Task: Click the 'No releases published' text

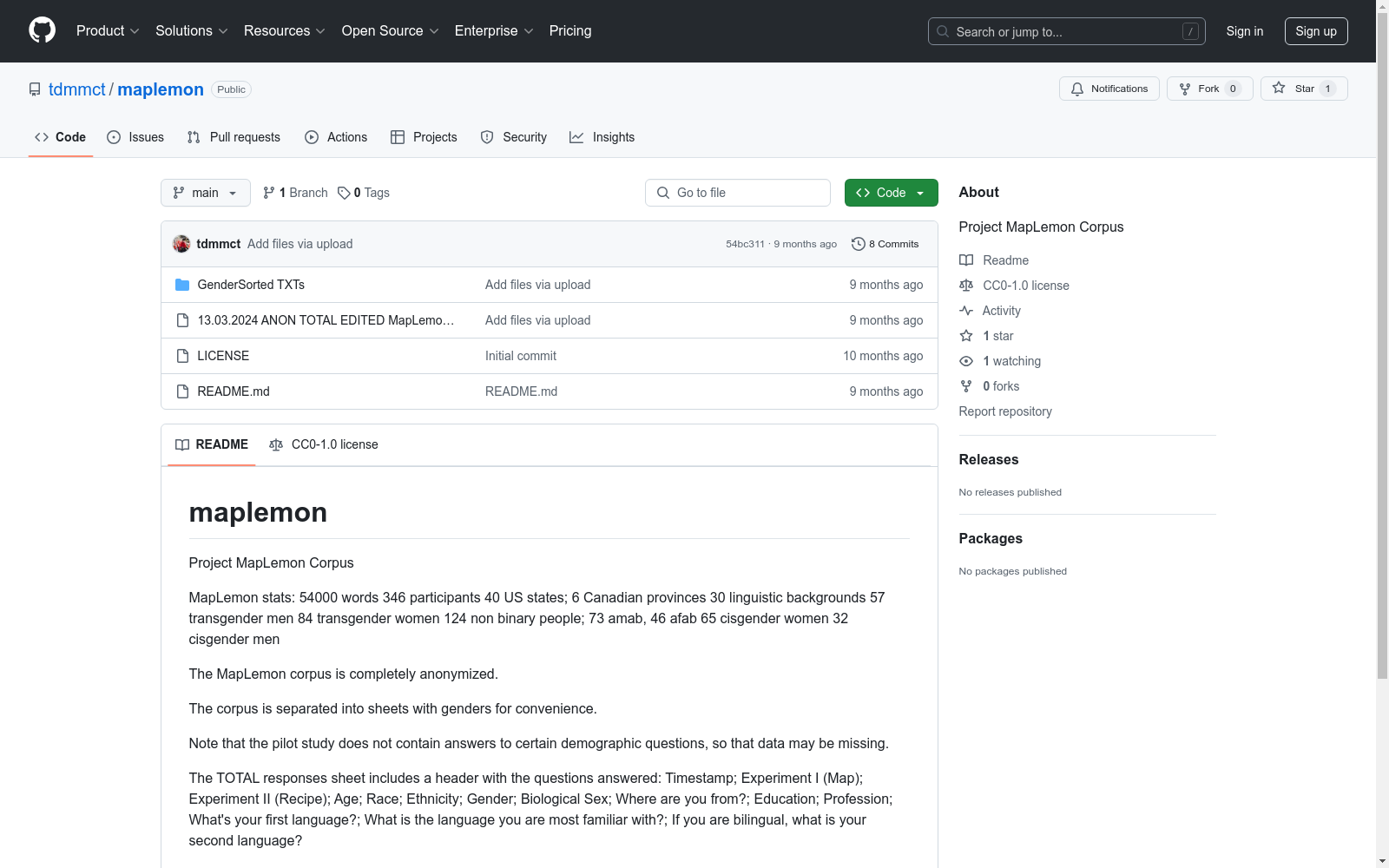Action: pos(1010,492)
